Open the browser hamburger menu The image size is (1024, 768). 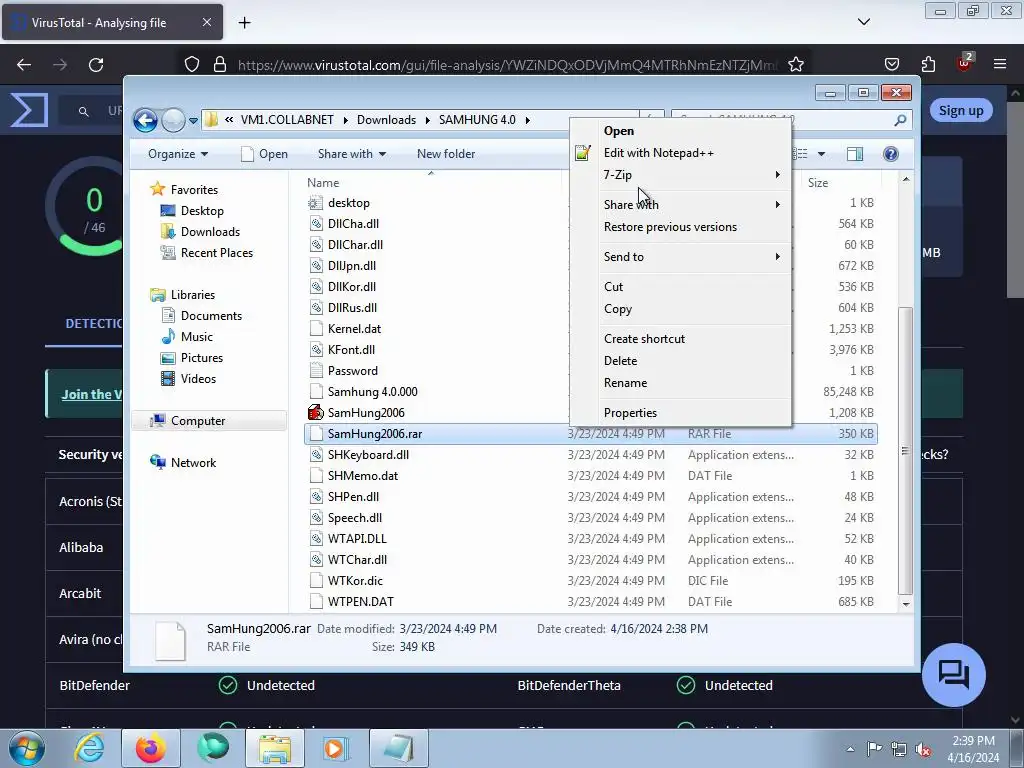tap(999, 64)
